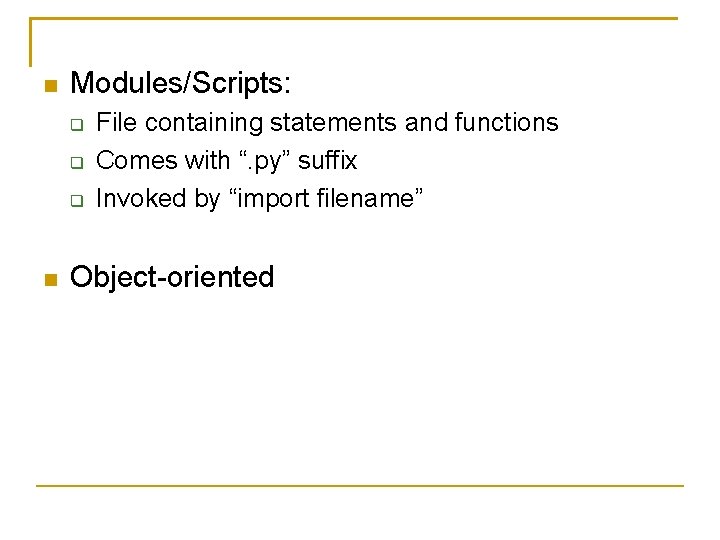This screenshot has height=540, width=720.
Task: Click the Modules/Scripts: heading text
Action: pos(180,83)
